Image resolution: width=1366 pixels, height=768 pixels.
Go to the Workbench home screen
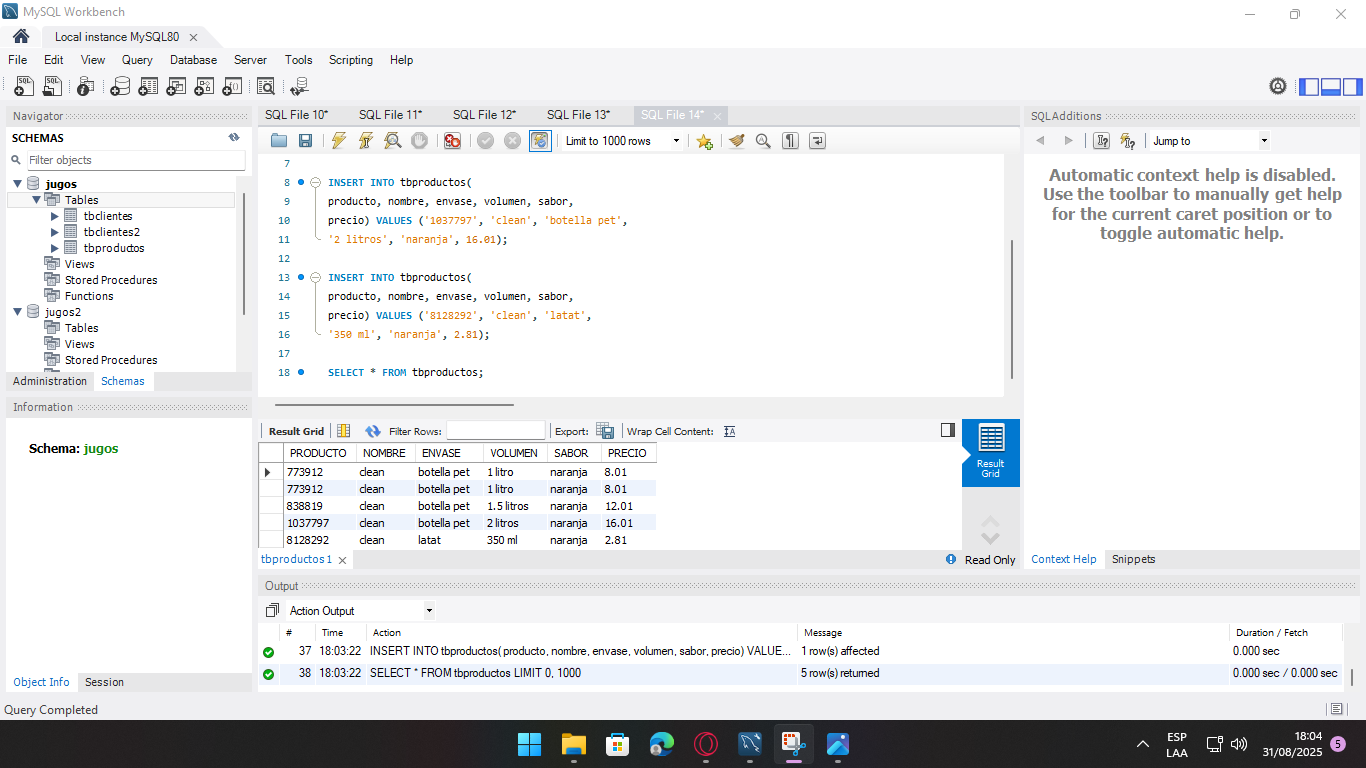point(20,36)
